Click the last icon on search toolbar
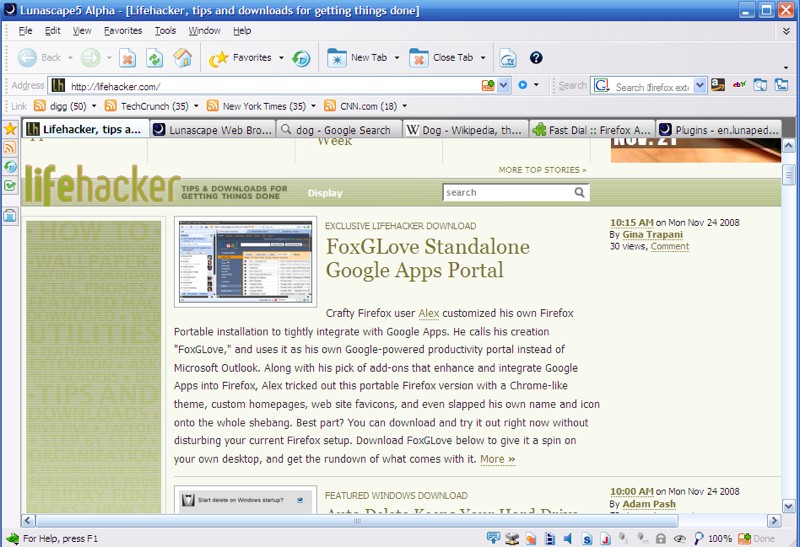Image resolution: width=800 pixels, height=547 pixels. (781, 85)
